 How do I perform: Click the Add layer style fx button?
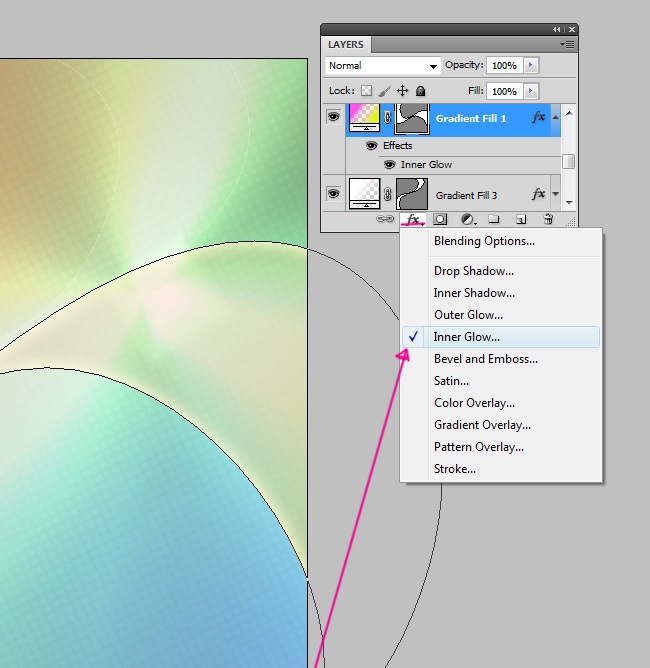[412, 219]
